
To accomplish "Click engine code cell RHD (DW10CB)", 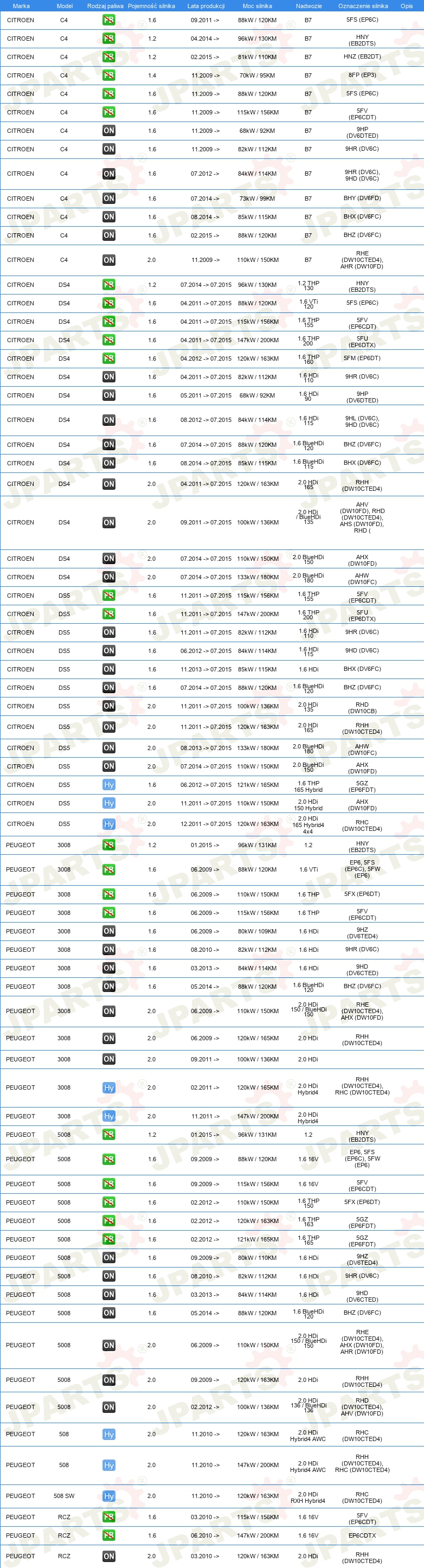I will pyautogui.click(x=362, y=708).
